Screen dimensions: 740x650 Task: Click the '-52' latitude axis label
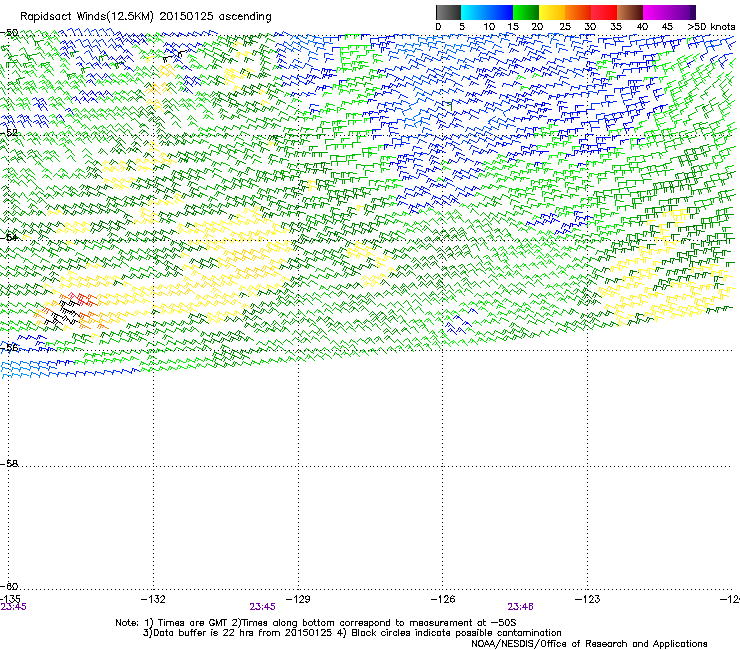(x=9, y=133)
